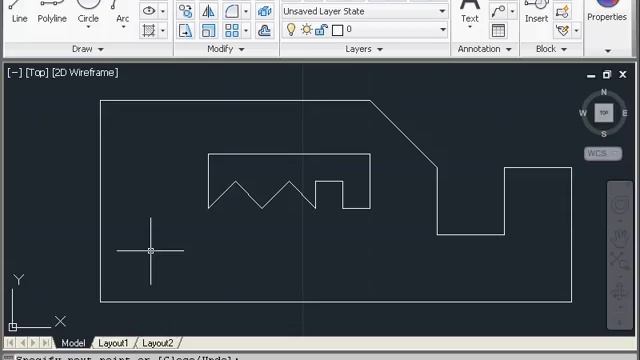
Task: Open the Ellipse flyout arrow
Action: pyautogui.click(x=162, y=11)
